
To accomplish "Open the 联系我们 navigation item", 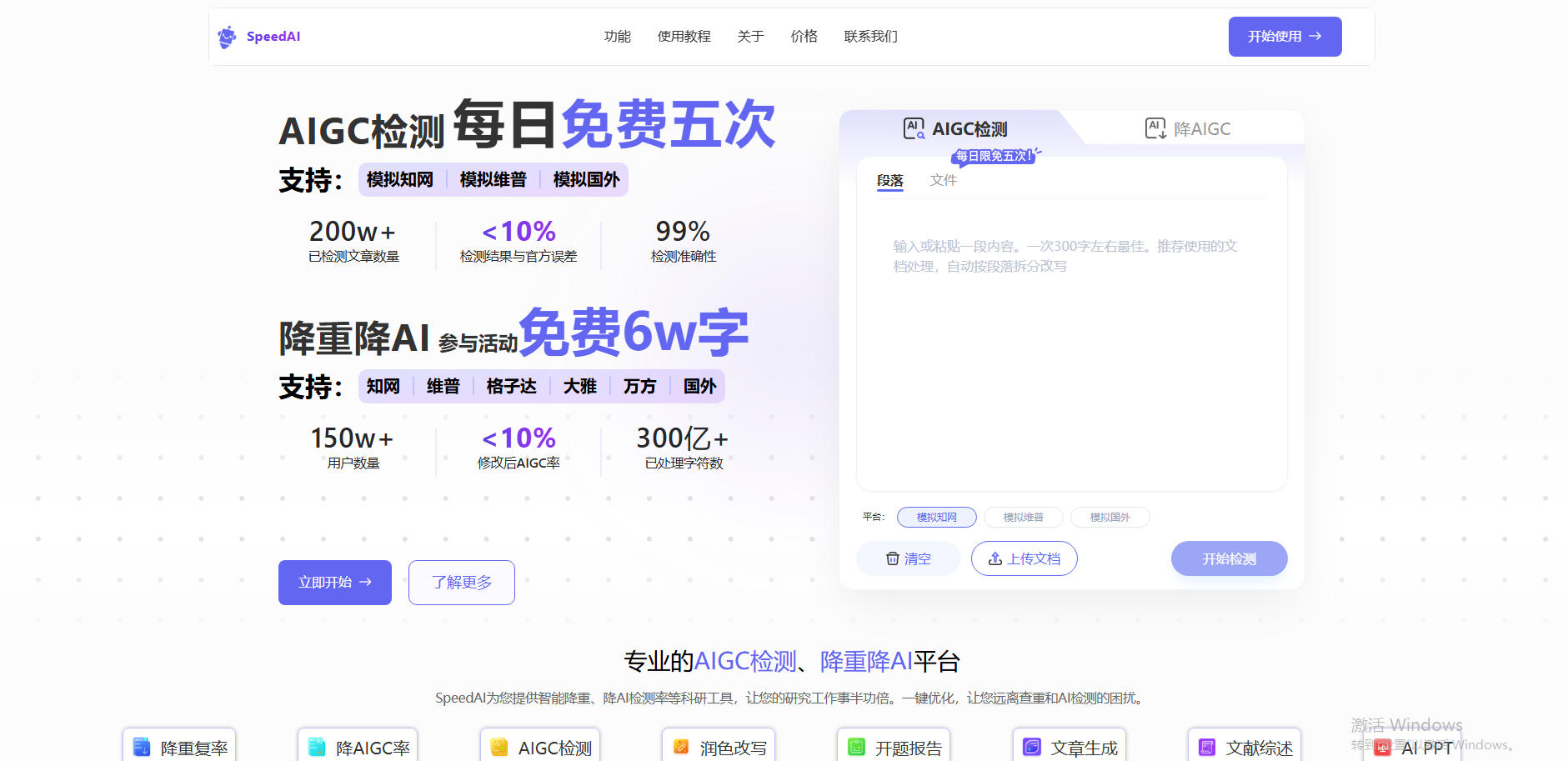I will 871,37.
